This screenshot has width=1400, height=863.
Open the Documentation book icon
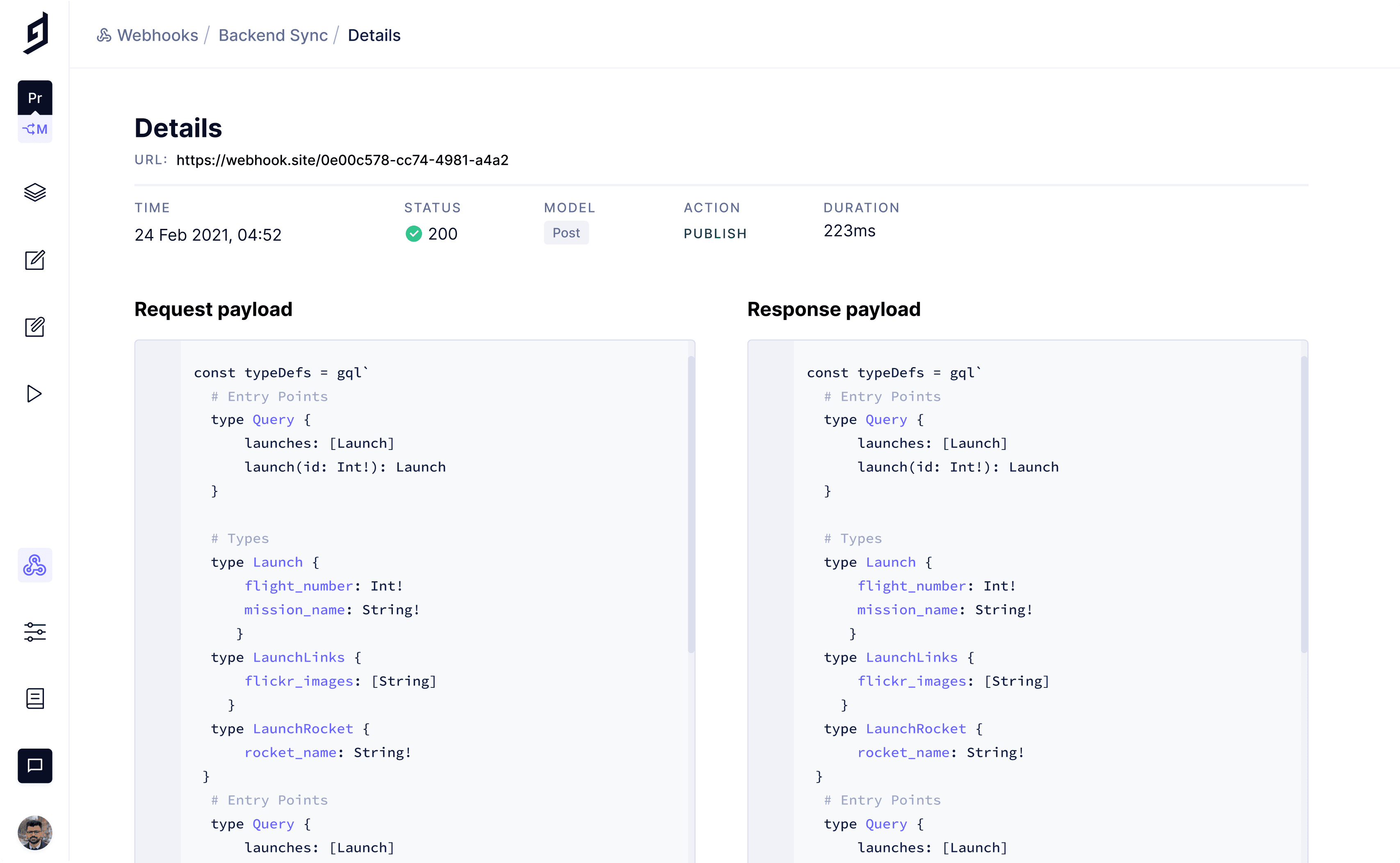click(x=35, y=698)
